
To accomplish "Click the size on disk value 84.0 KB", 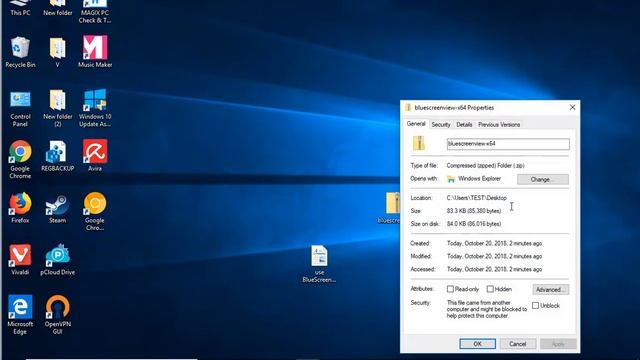I will coord(473,224).
